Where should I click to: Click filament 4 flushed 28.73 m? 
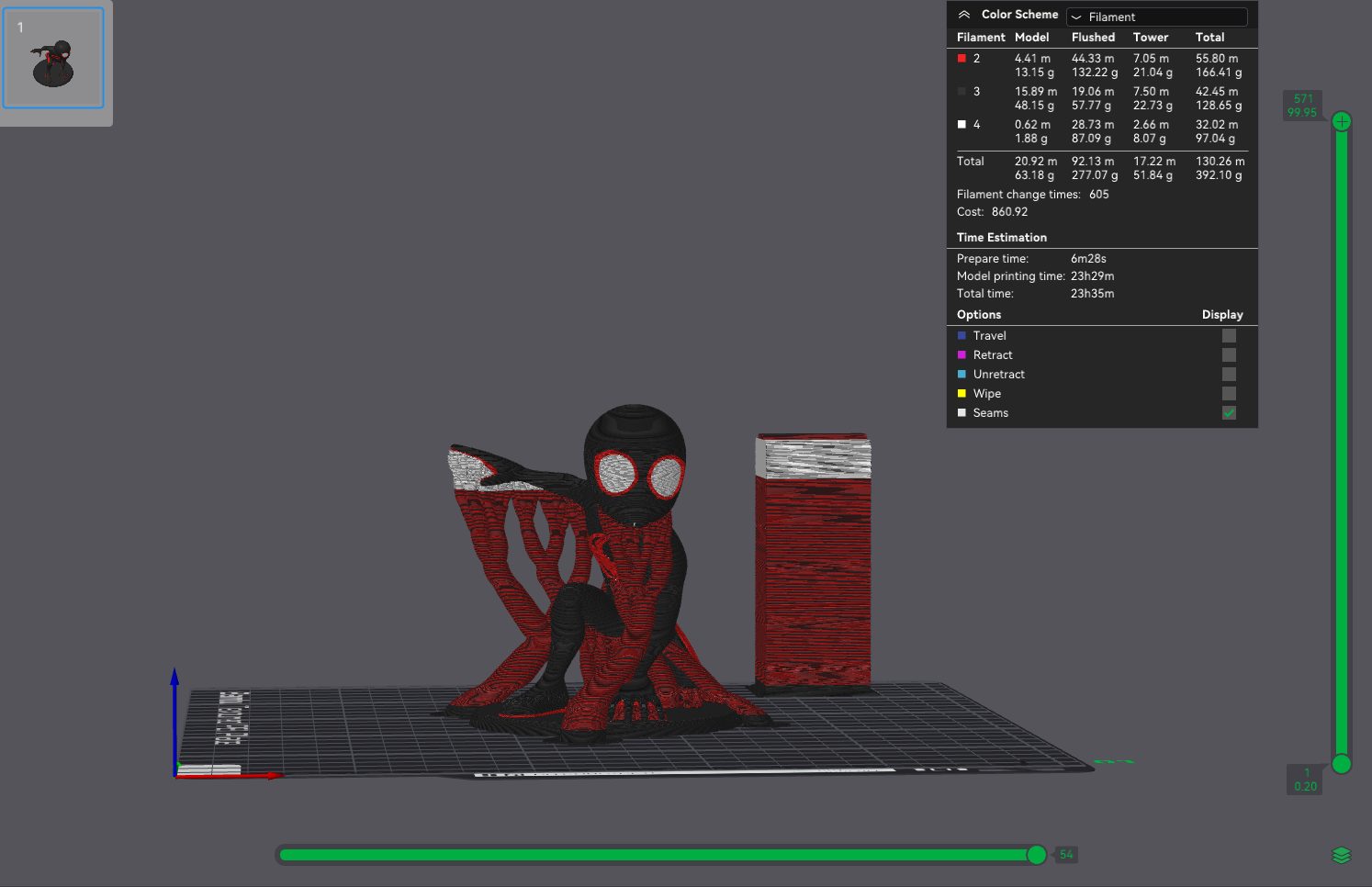[1093, 125]
